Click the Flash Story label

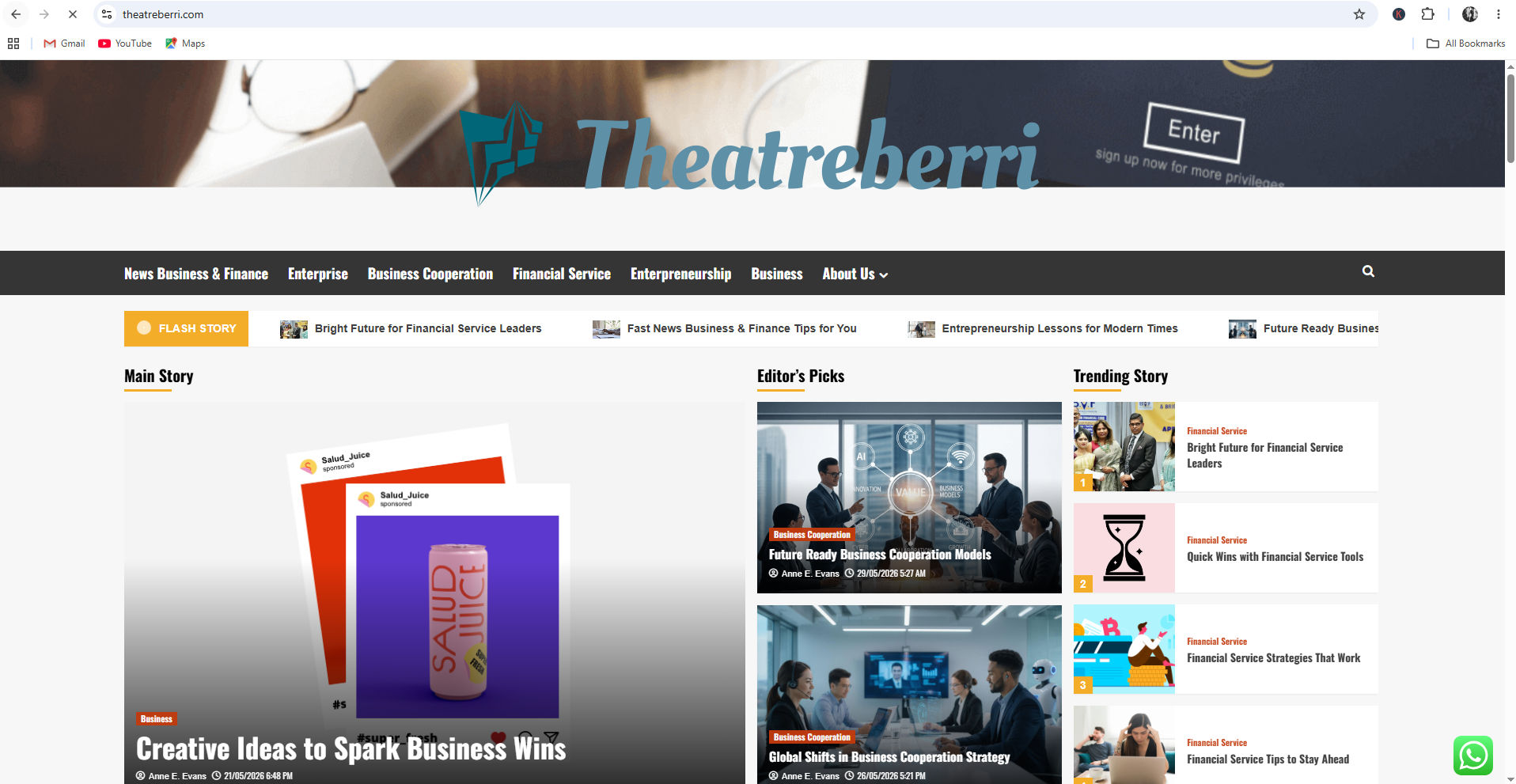pos(186,328)
